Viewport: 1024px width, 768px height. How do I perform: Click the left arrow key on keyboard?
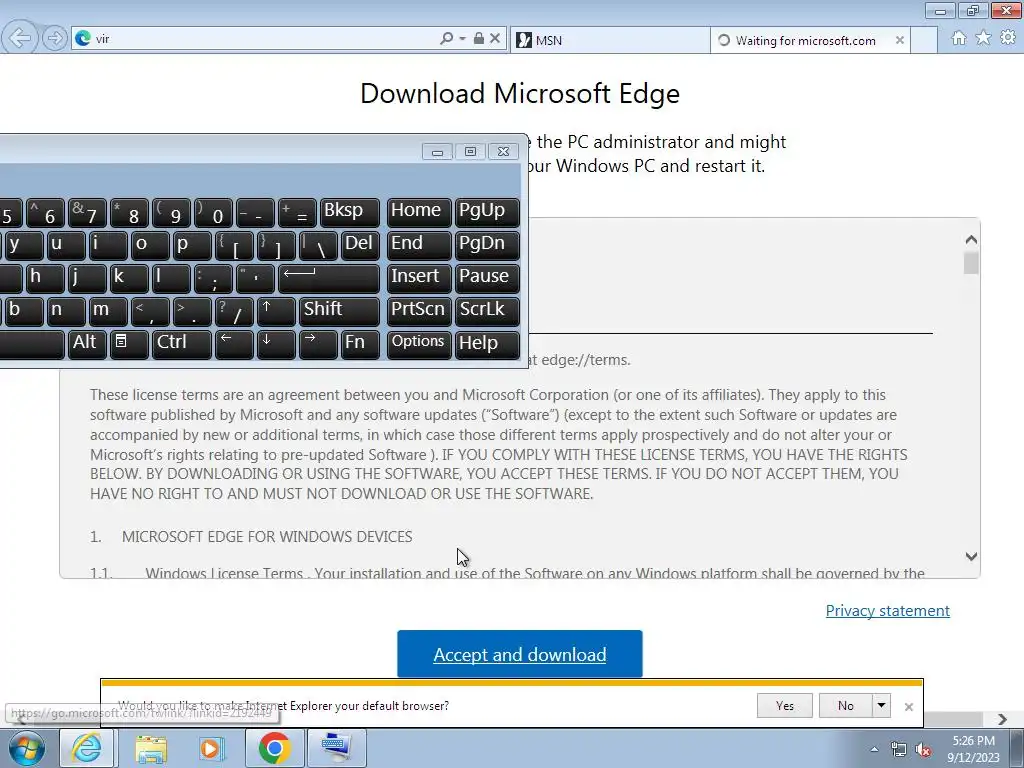coord(234,344)
